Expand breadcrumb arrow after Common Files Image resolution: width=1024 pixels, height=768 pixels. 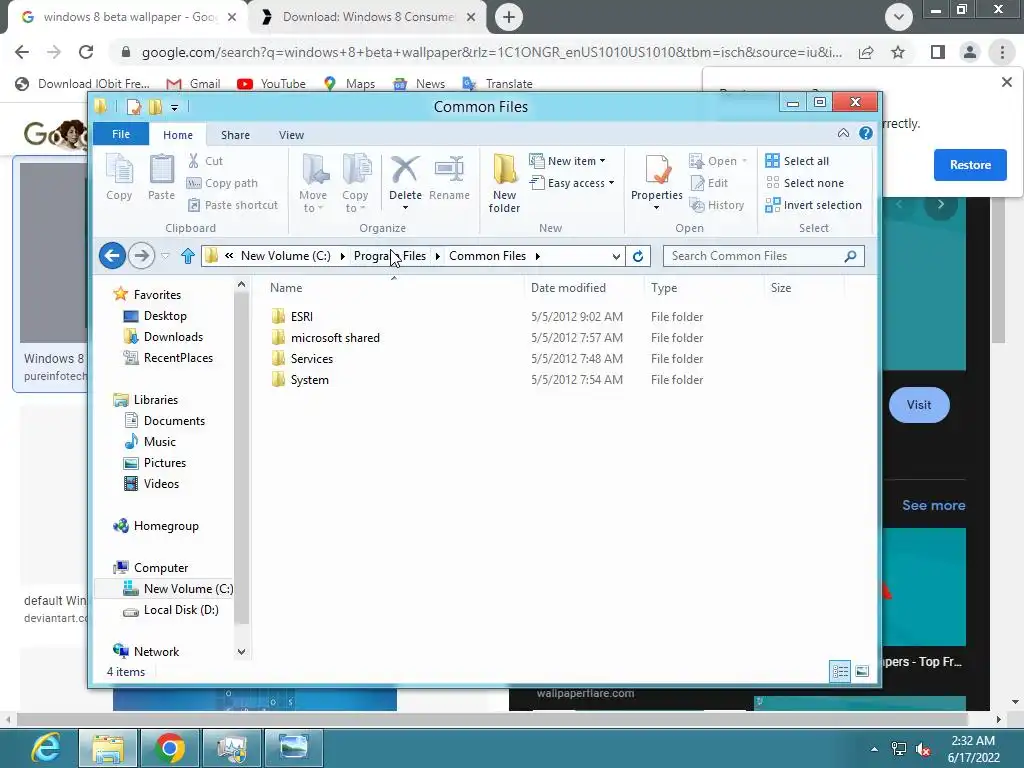tap(537, 256)
